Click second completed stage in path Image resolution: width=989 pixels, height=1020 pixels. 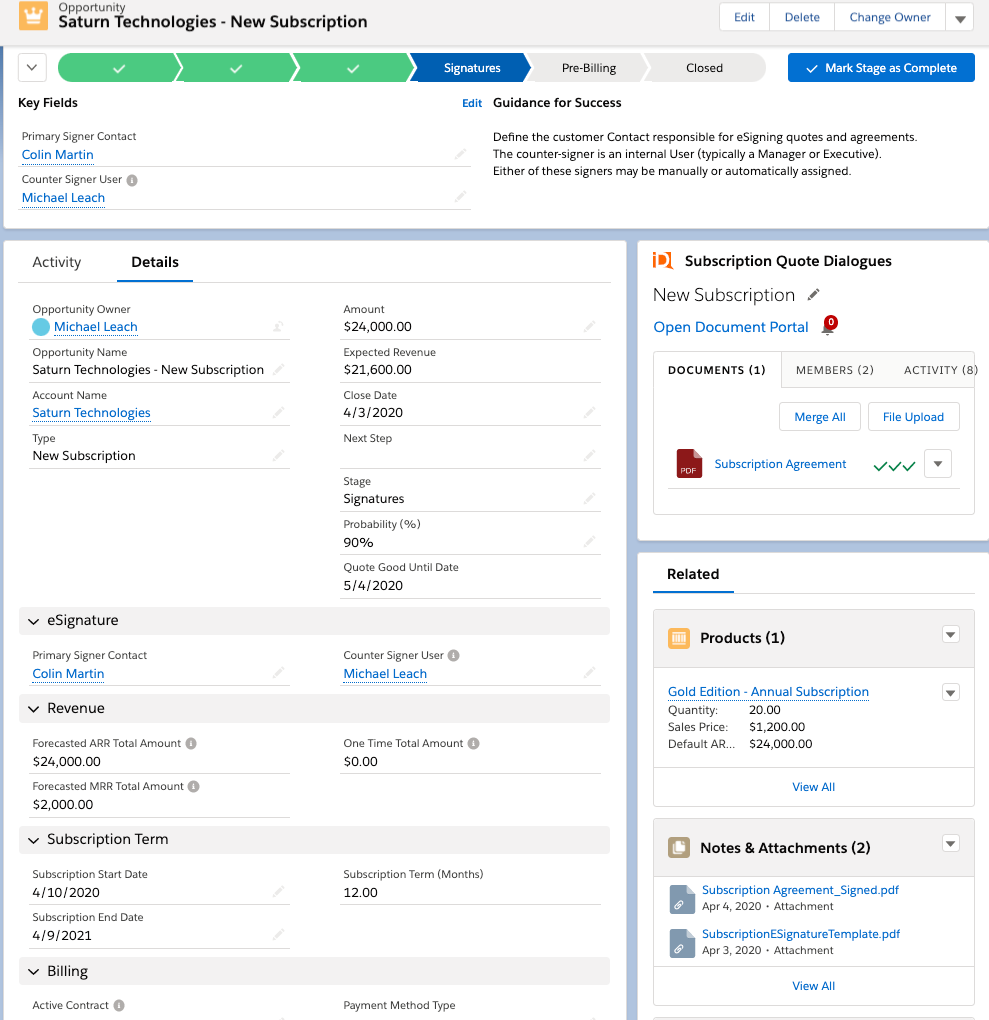click(x=236, y=68)
